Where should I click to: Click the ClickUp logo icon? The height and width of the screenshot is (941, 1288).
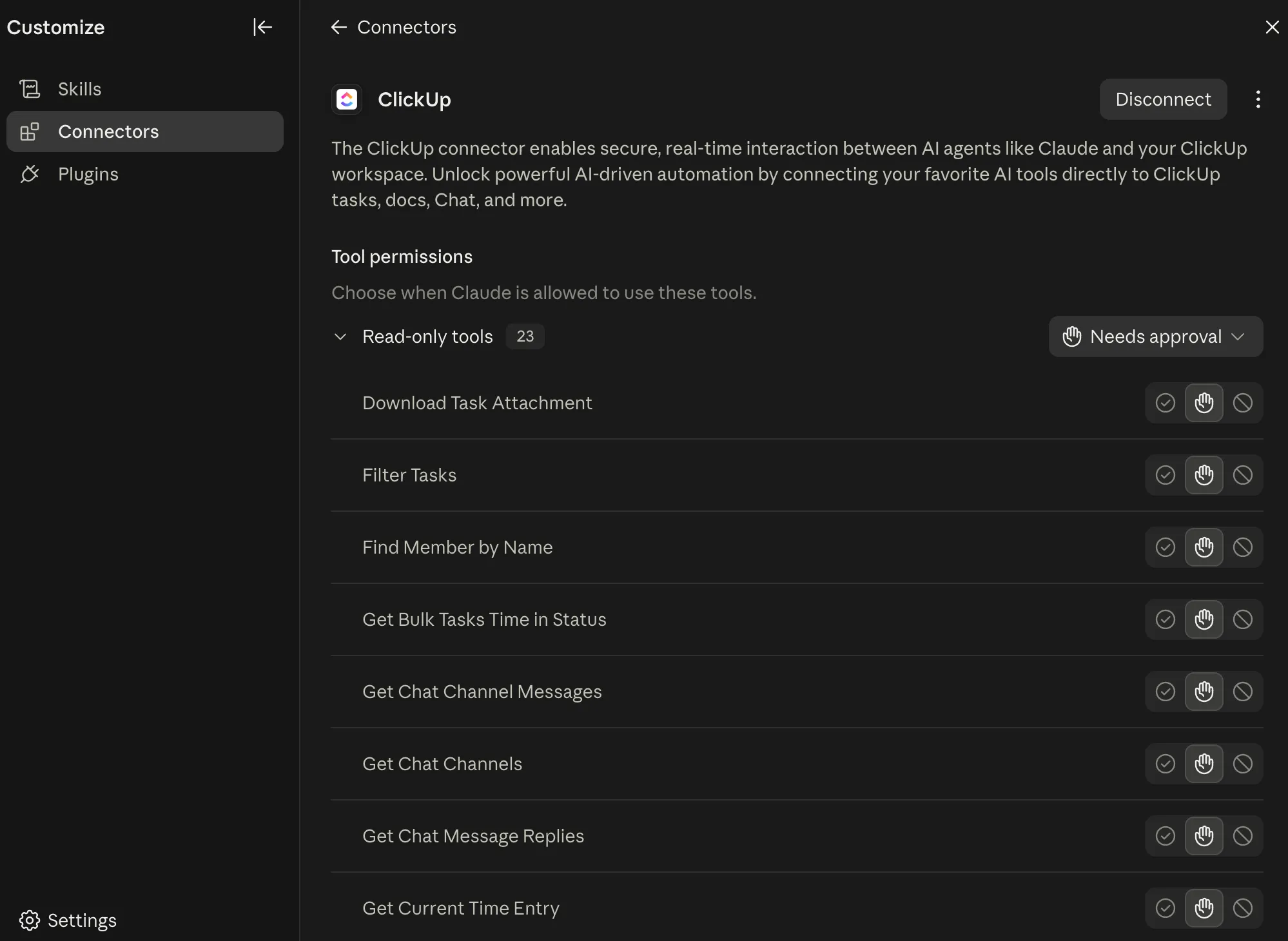pyautogui.click(x=347, y=99)
